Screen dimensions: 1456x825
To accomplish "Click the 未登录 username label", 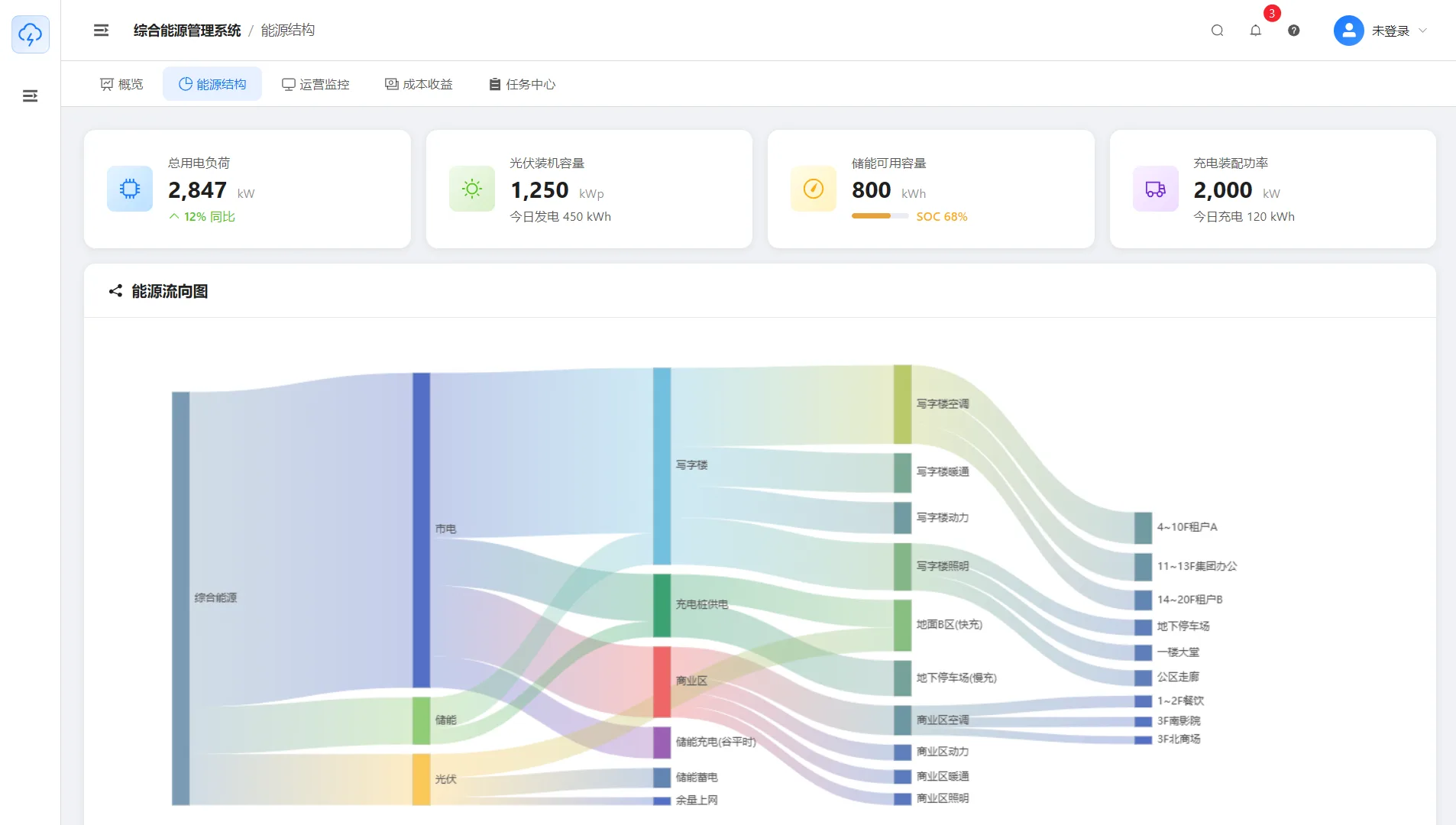I will point(1390,31).
